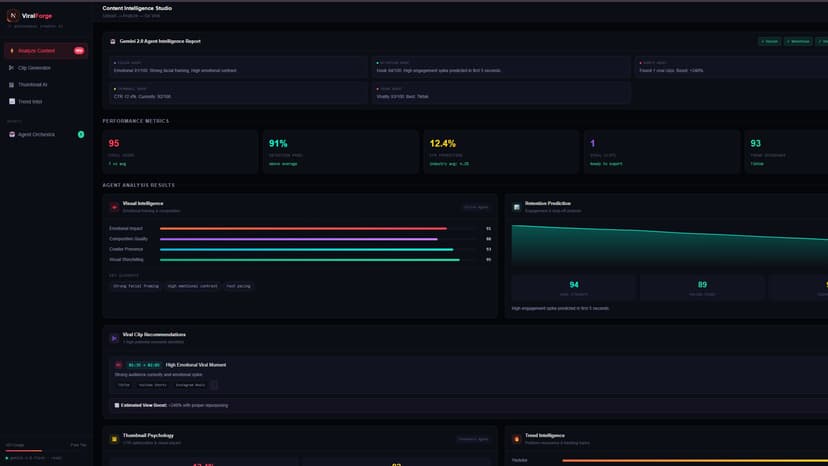Click the purple 1 viral clips metric
828x466 pixels.
click(x=662, y=152)
